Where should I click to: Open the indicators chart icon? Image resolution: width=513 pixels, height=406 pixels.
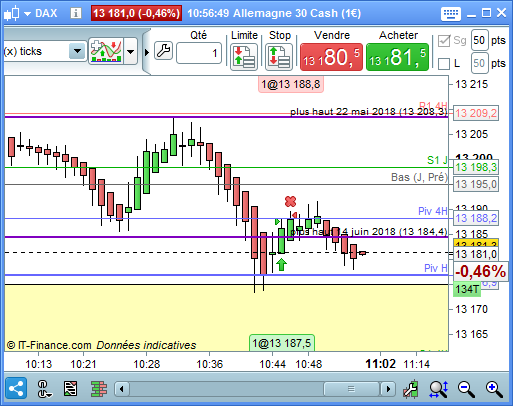coord(106,51)
